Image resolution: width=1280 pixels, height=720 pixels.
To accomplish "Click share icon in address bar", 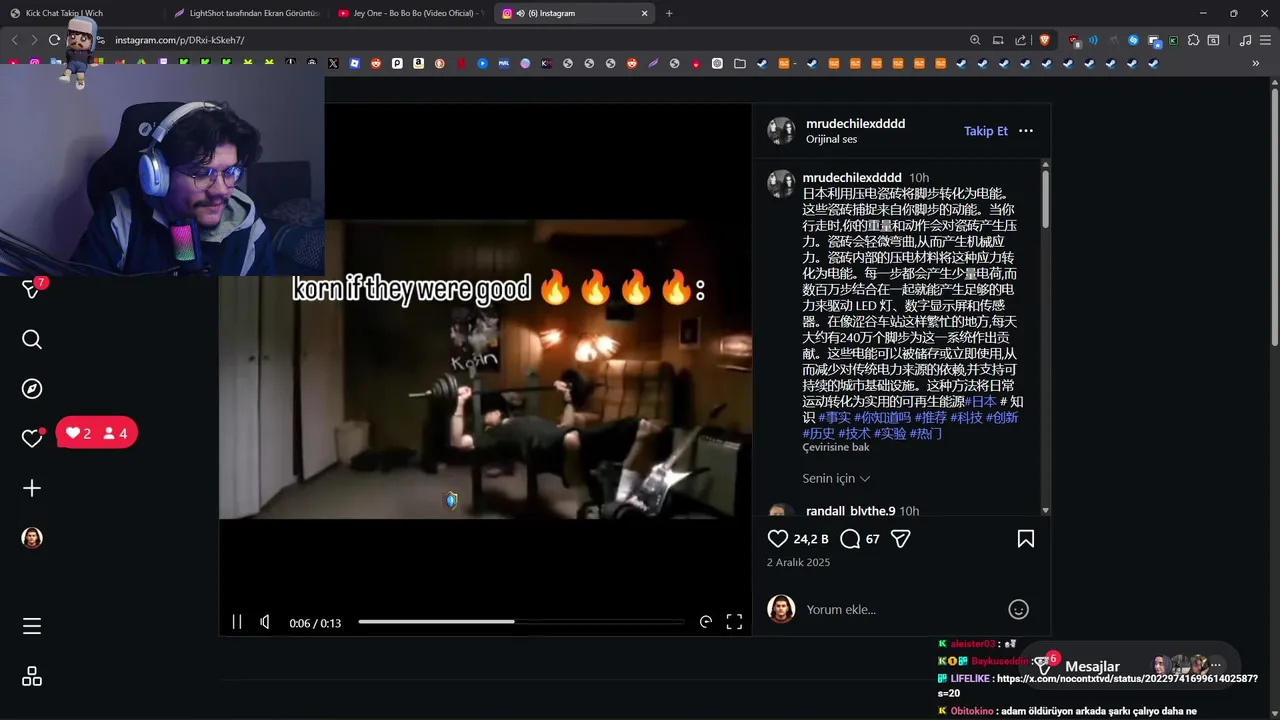I will [1020, 40].
